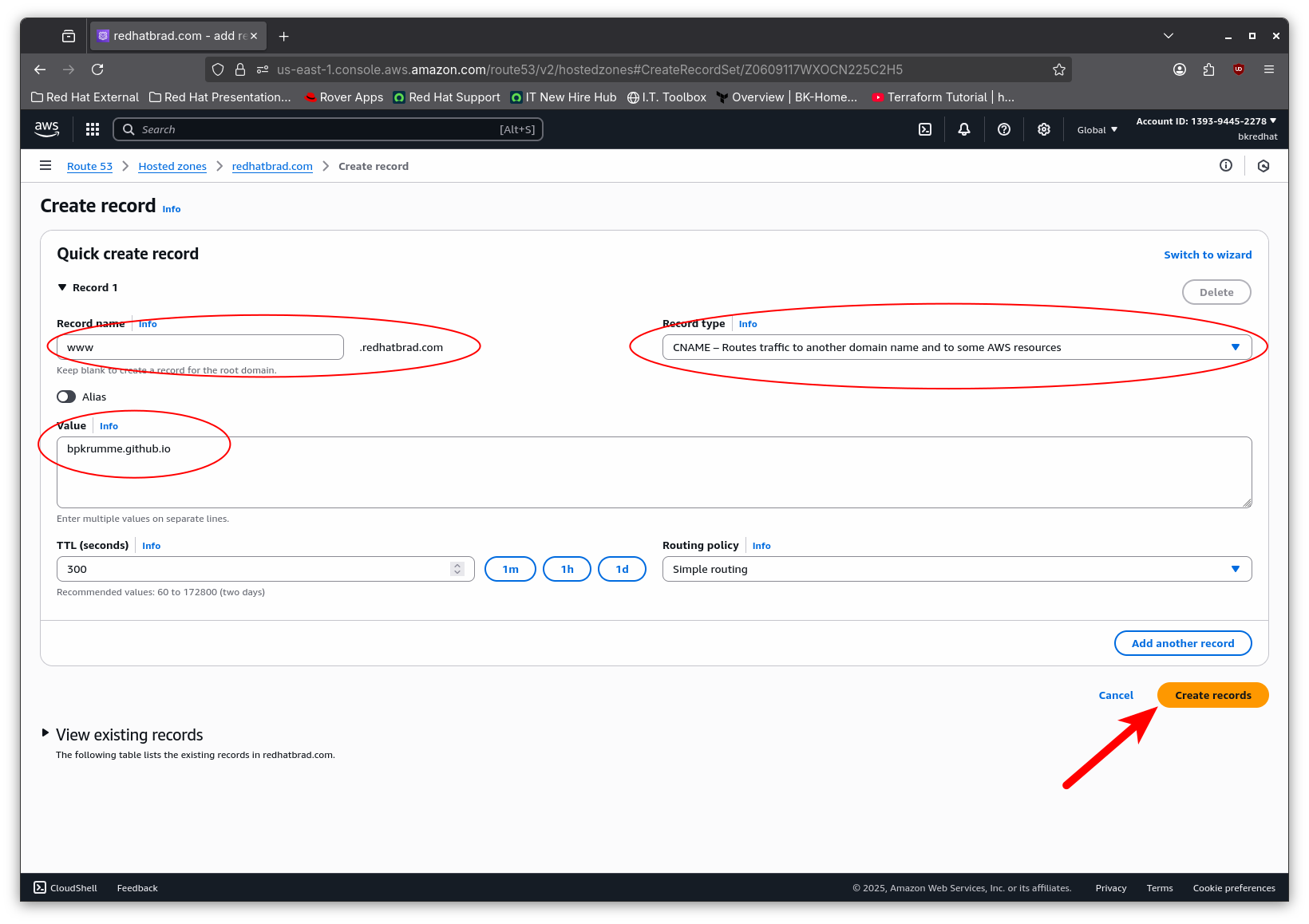Go back using the browser back arrow
This screenshot has height=924, width=1309.
click(x=40, y=69)
